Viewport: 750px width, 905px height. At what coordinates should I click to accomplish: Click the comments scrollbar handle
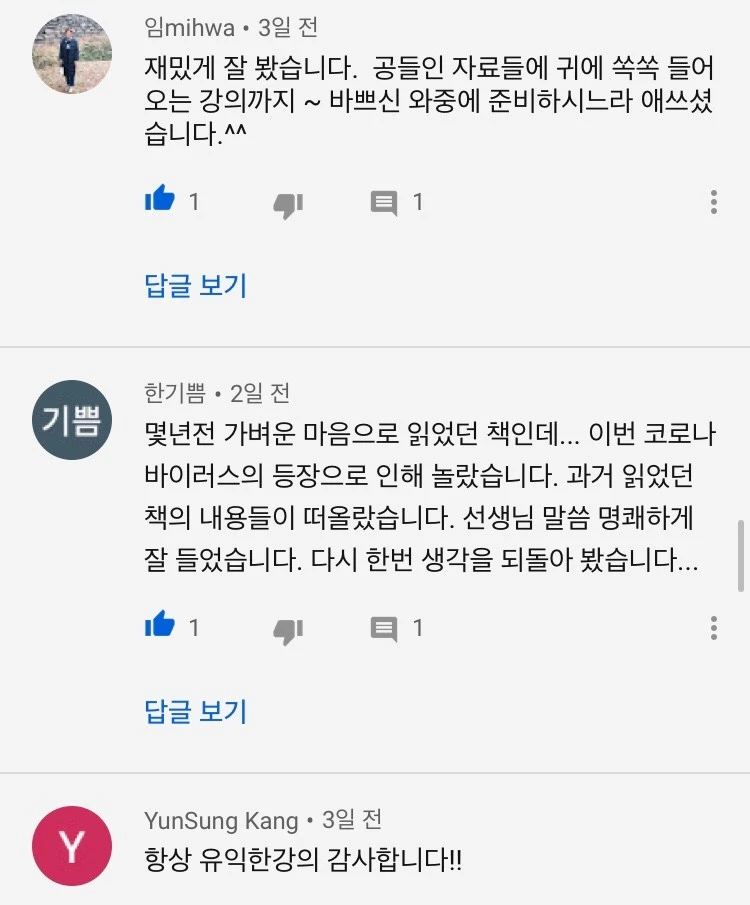(741, 555)
